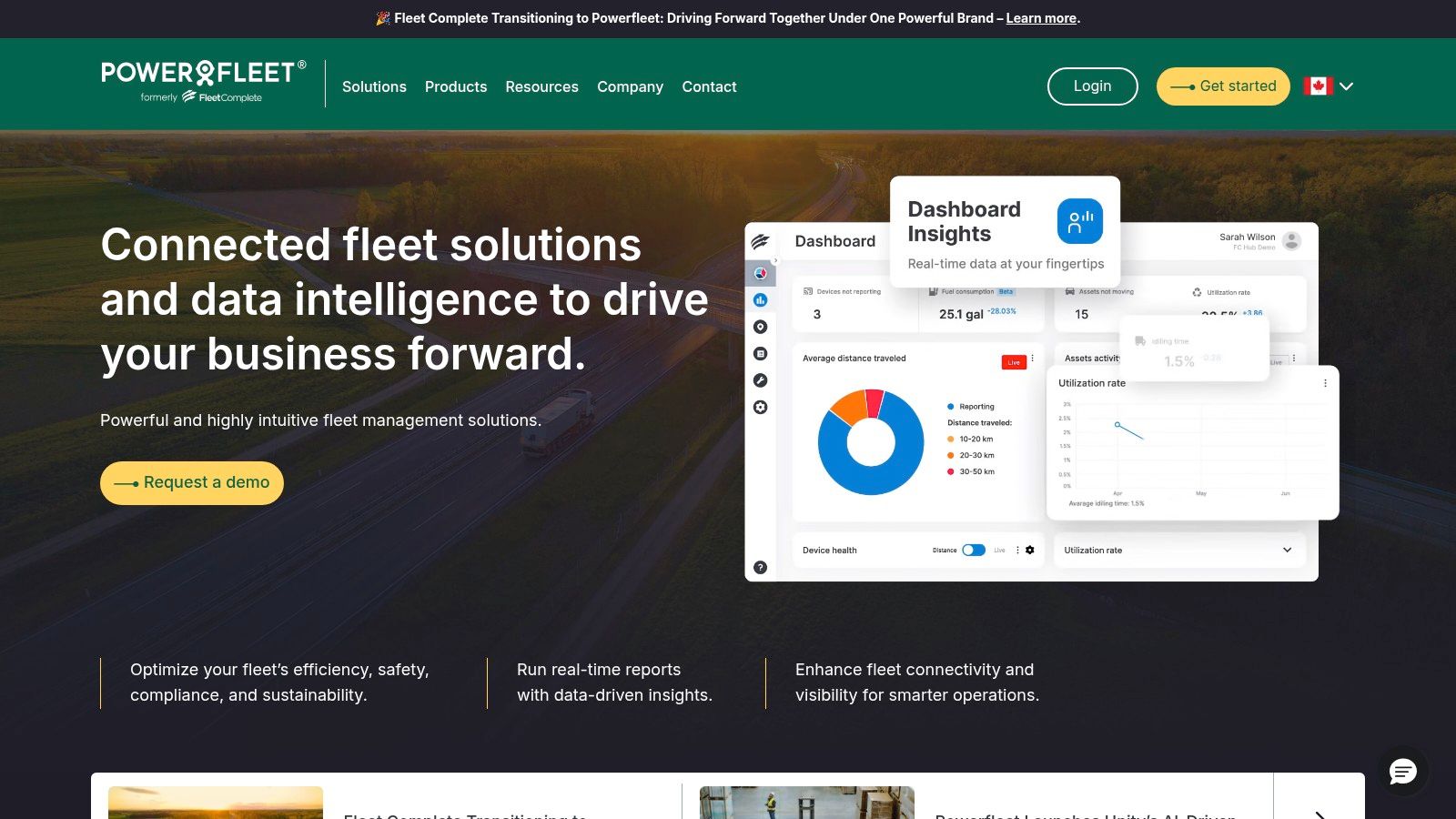This screenshot has height=819, width=1456.
Task: Click the Device health gear icon
Action: pyautogui.click(x=1030, y=550)
